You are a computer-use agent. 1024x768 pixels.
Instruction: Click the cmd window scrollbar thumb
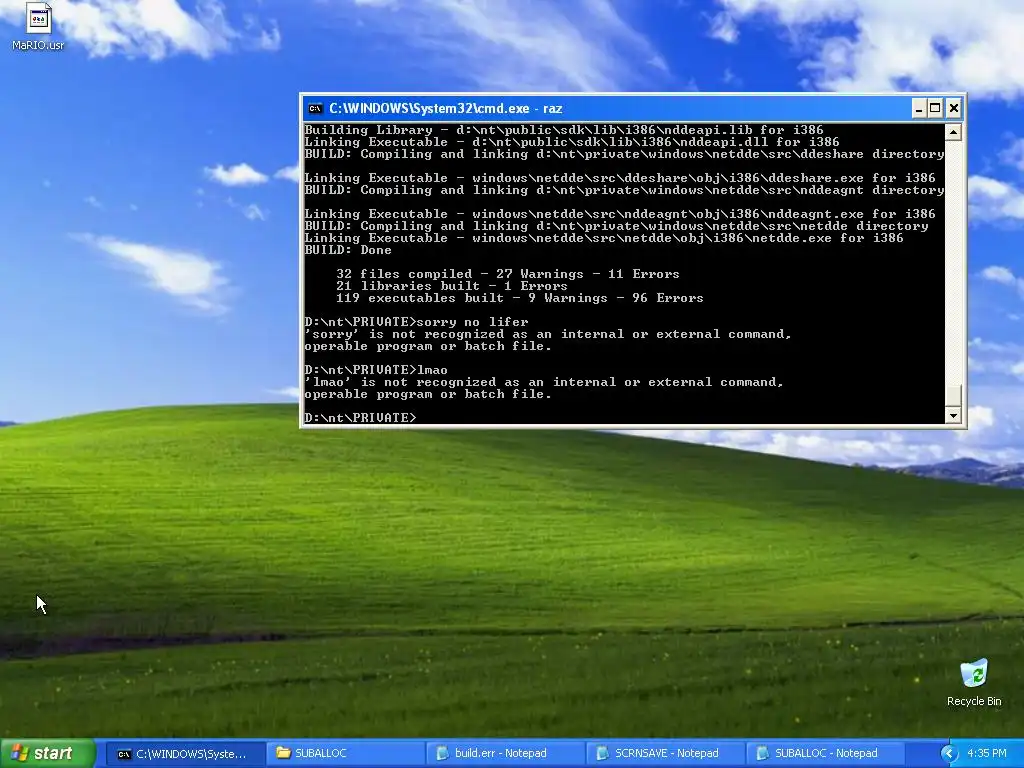pos(953,396)
